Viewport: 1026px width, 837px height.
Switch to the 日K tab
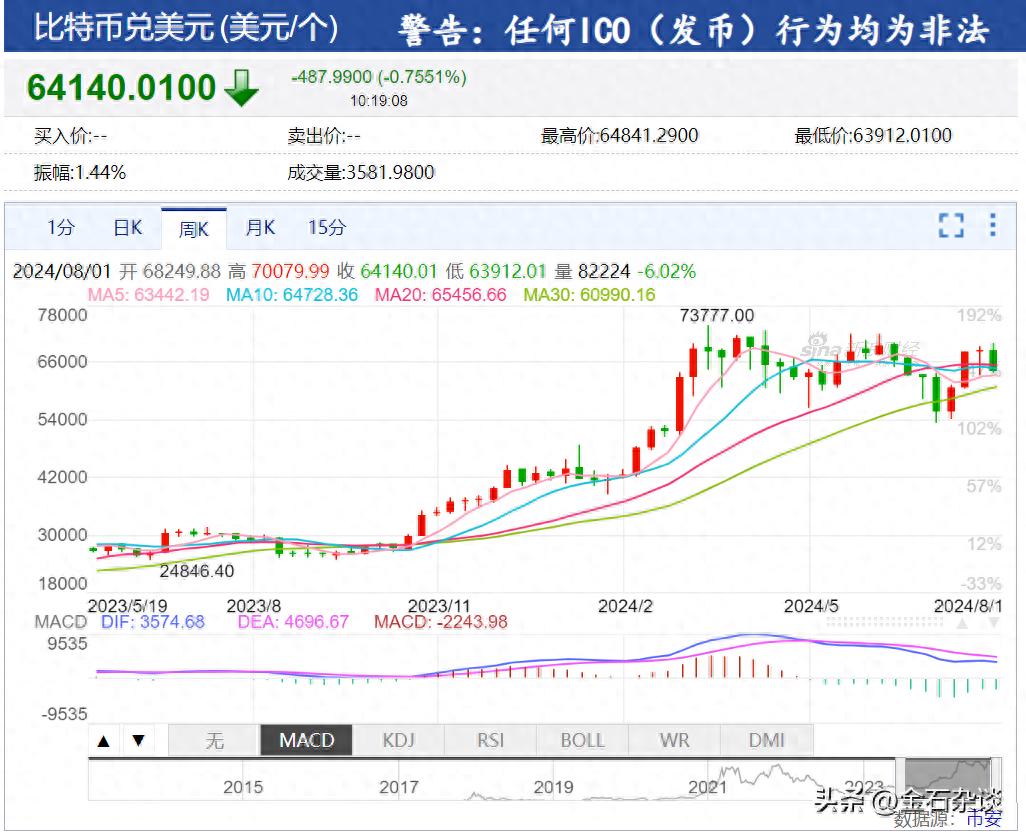click(127, 227)
